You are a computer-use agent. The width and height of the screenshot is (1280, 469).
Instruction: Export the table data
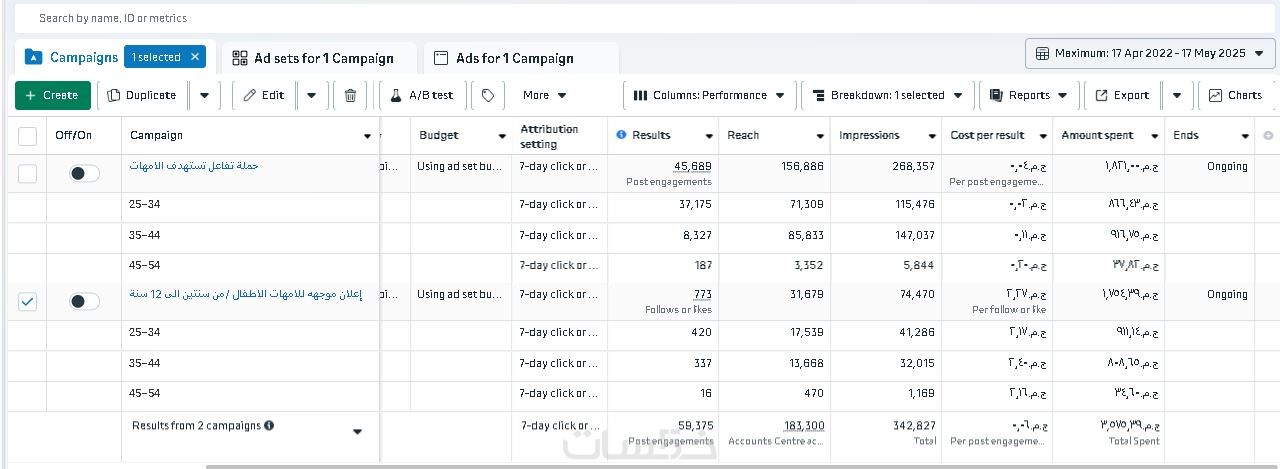1122,96
